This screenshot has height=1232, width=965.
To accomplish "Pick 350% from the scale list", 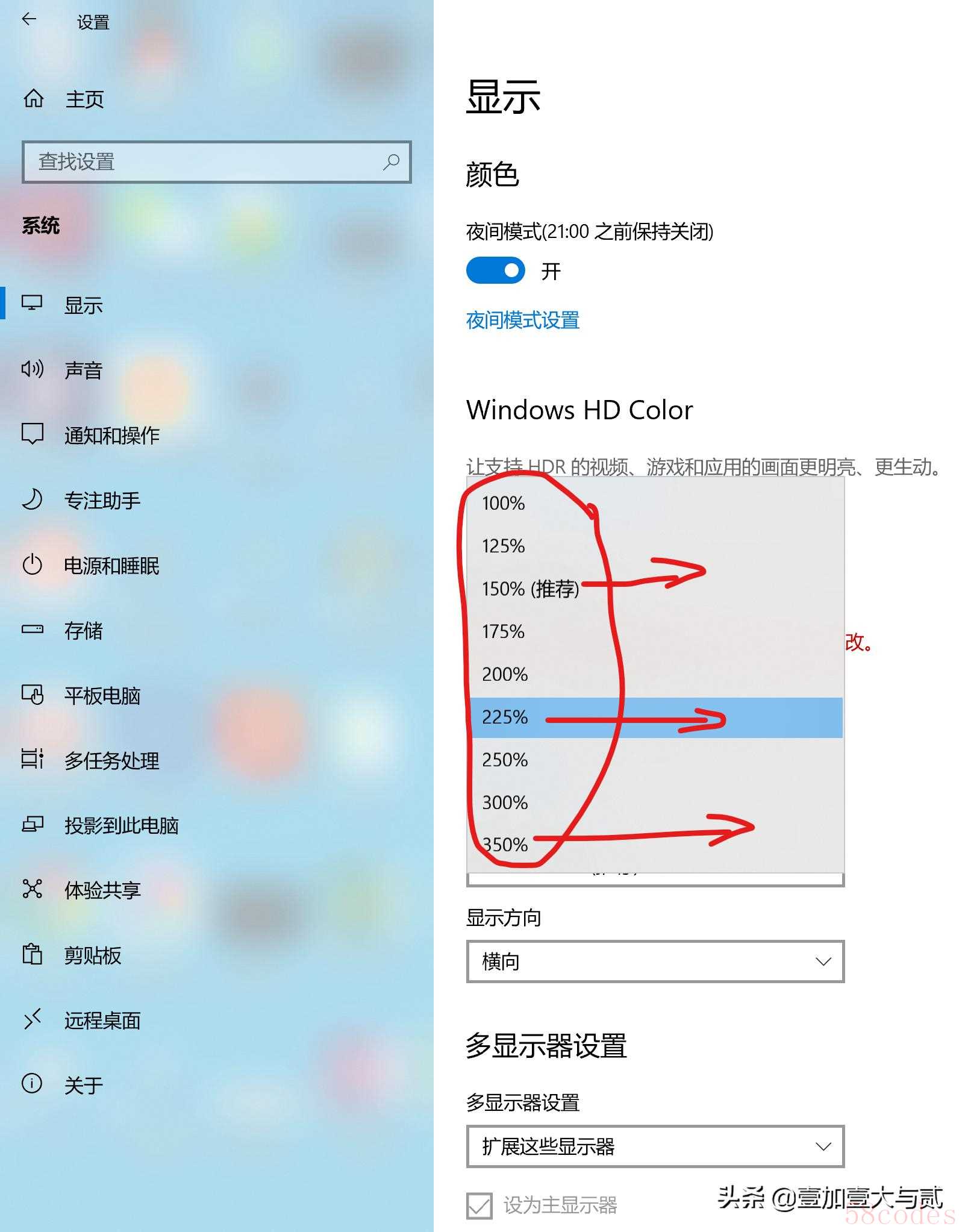I will 655,845.
